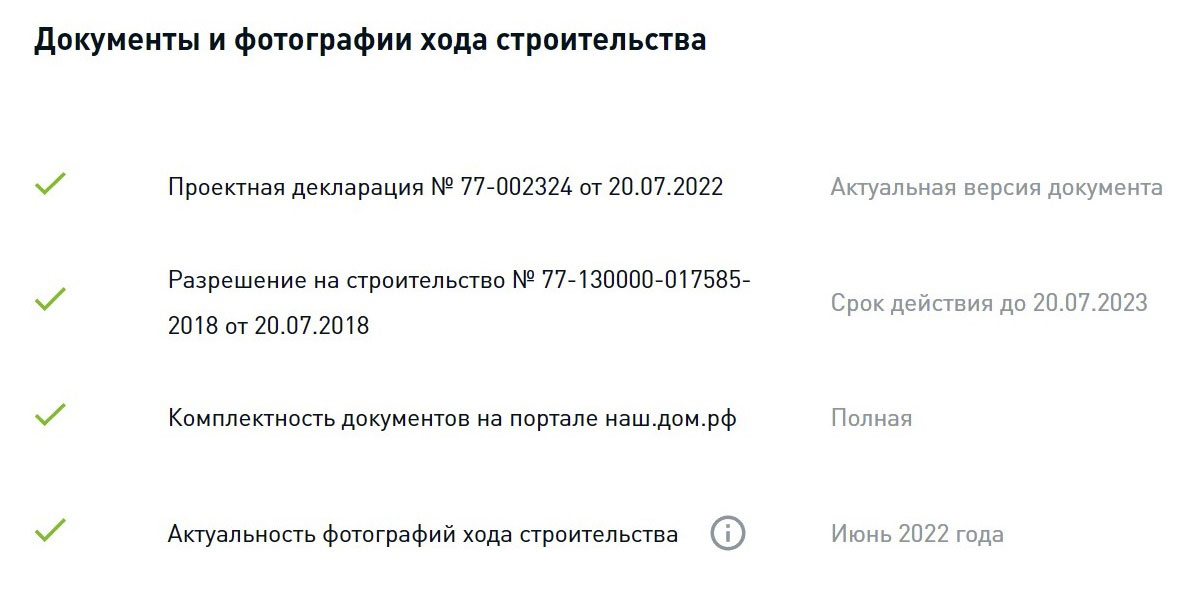Open Разрешение на строительство document entry

click(459, 302)
